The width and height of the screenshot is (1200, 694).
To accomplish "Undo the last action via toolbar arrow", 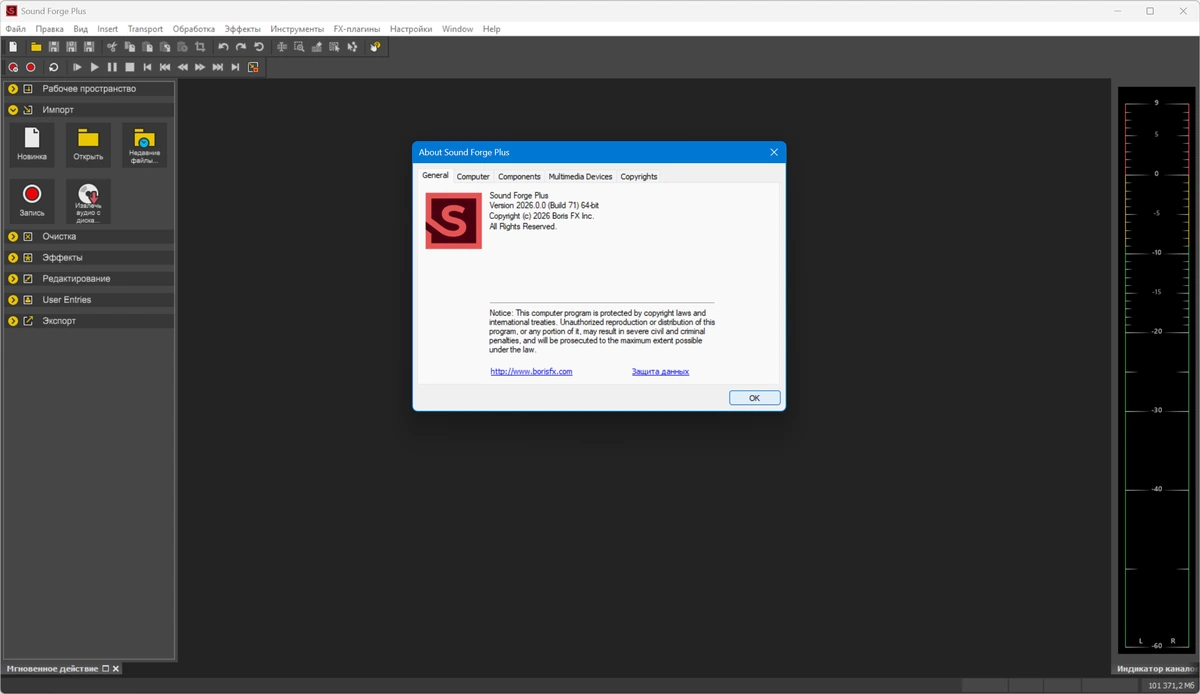I will point(223,47).
